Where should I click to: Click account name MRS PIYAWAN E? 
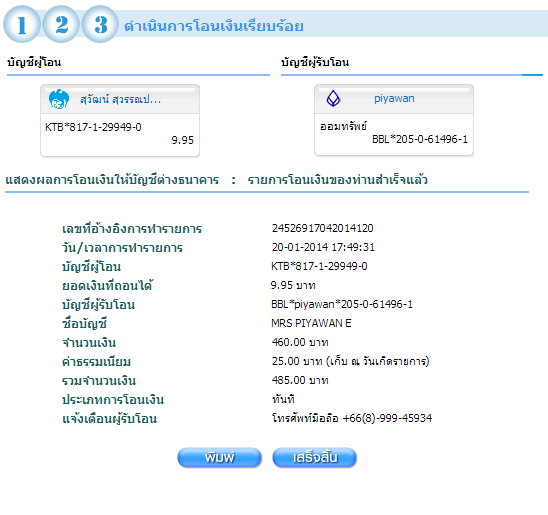(x=311, y=323)
